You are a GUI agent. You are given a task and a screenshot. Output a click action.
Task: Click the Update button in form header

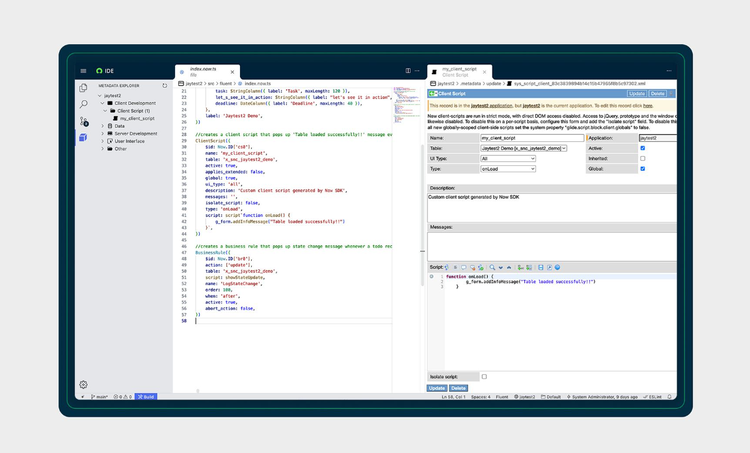pos(636,92)
